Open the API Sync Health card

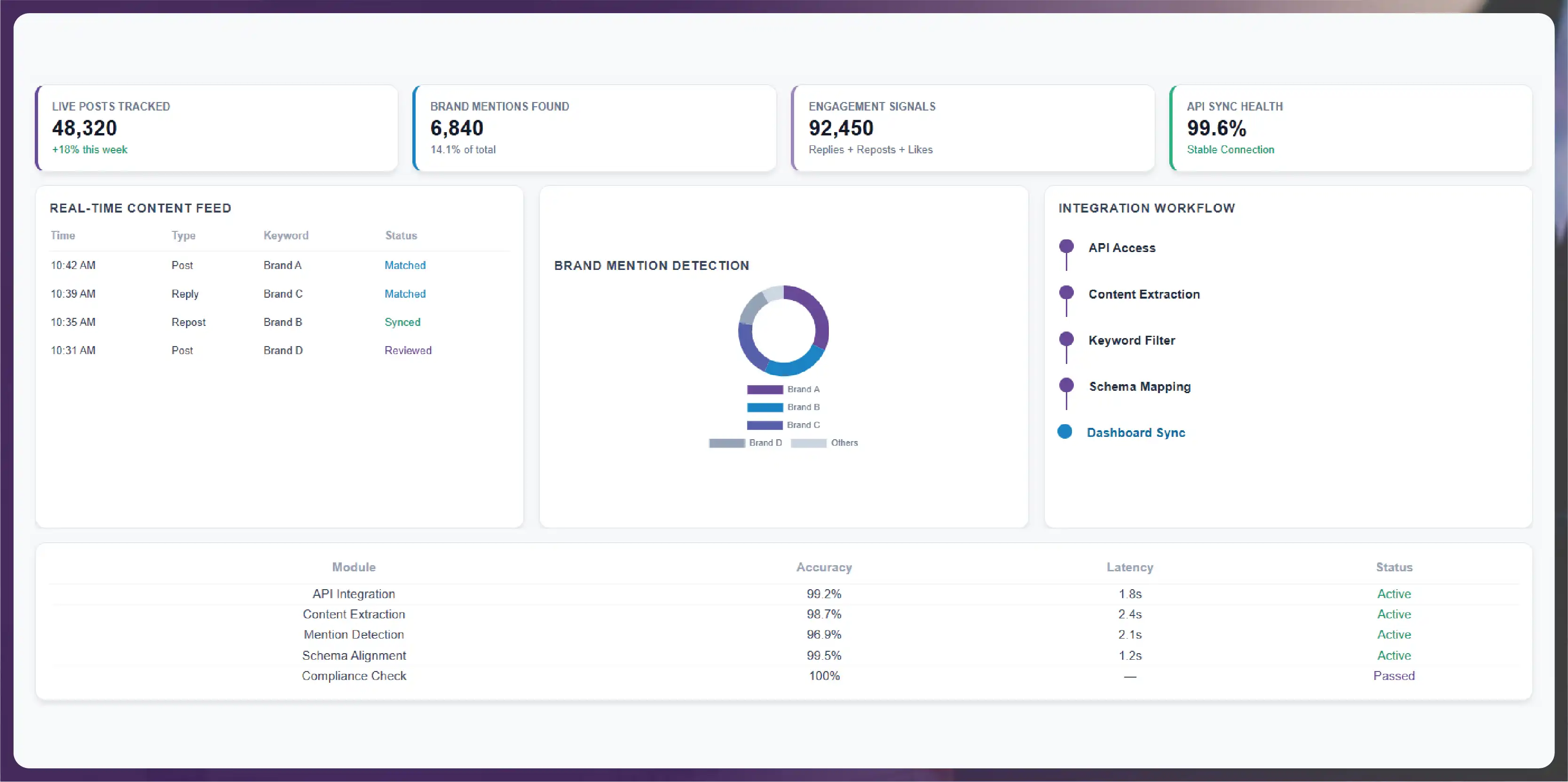pyautogui.click(x=1351, y=128)
